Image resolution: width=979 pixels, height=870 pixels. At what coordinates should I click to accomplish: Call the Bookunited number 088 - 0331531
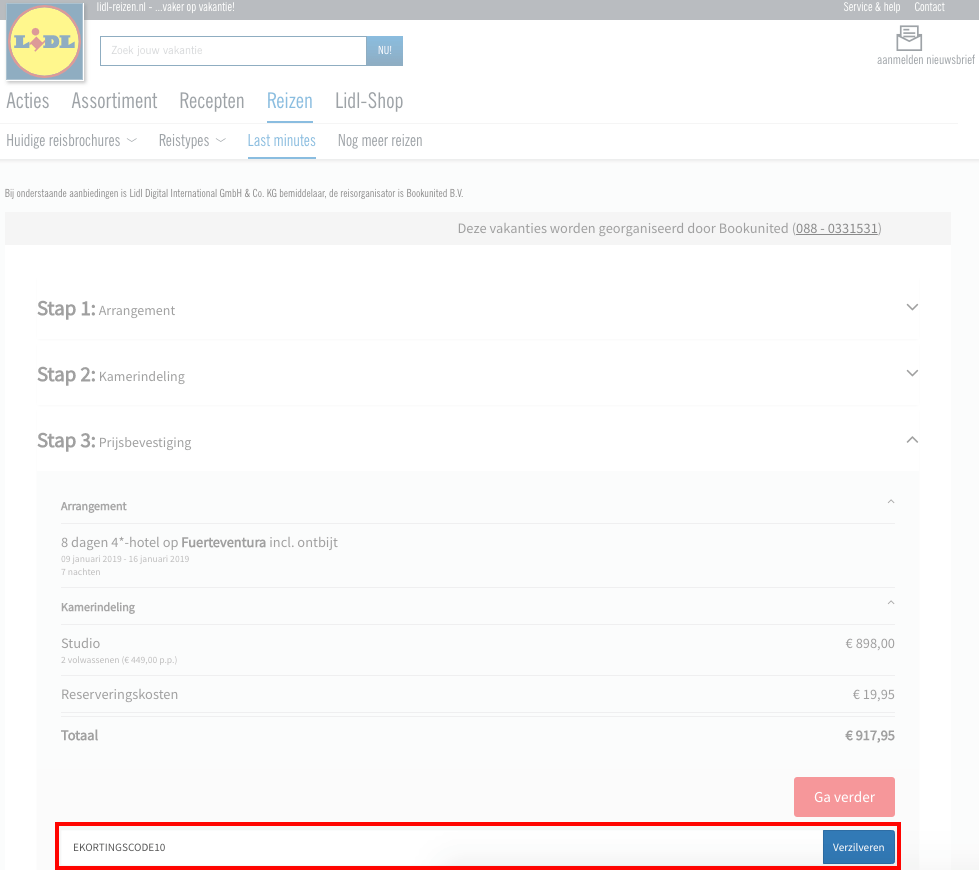(x=837, y=229)
